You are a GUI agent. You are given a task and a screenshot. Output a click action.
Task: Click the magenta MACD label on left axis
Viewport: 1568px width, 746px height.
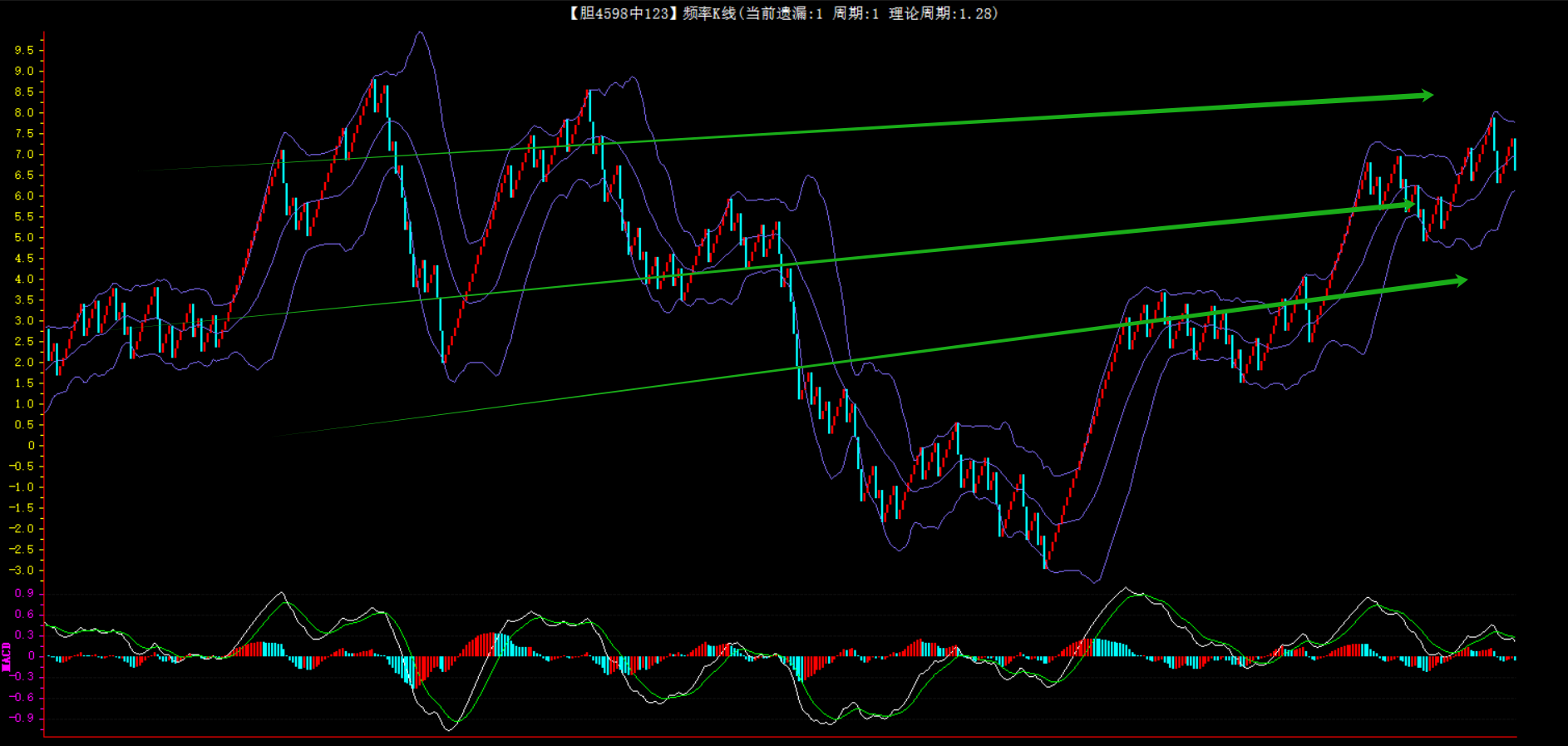(x=7, y=656)
